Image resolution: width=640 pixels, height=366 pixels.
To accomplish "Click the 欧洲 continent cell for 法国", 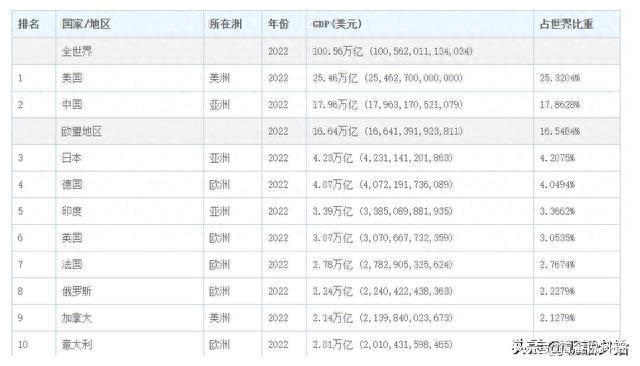I will [x=220, y=264].
